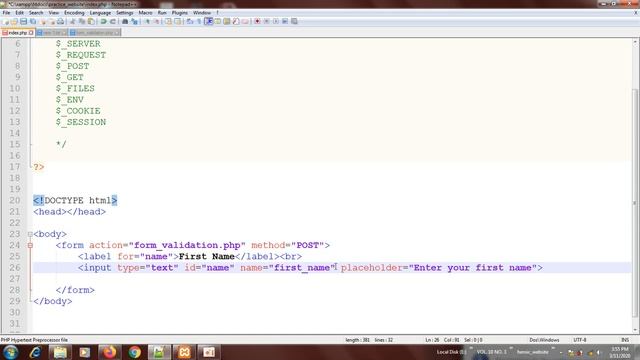Open the Search menu

click(36, 13)
